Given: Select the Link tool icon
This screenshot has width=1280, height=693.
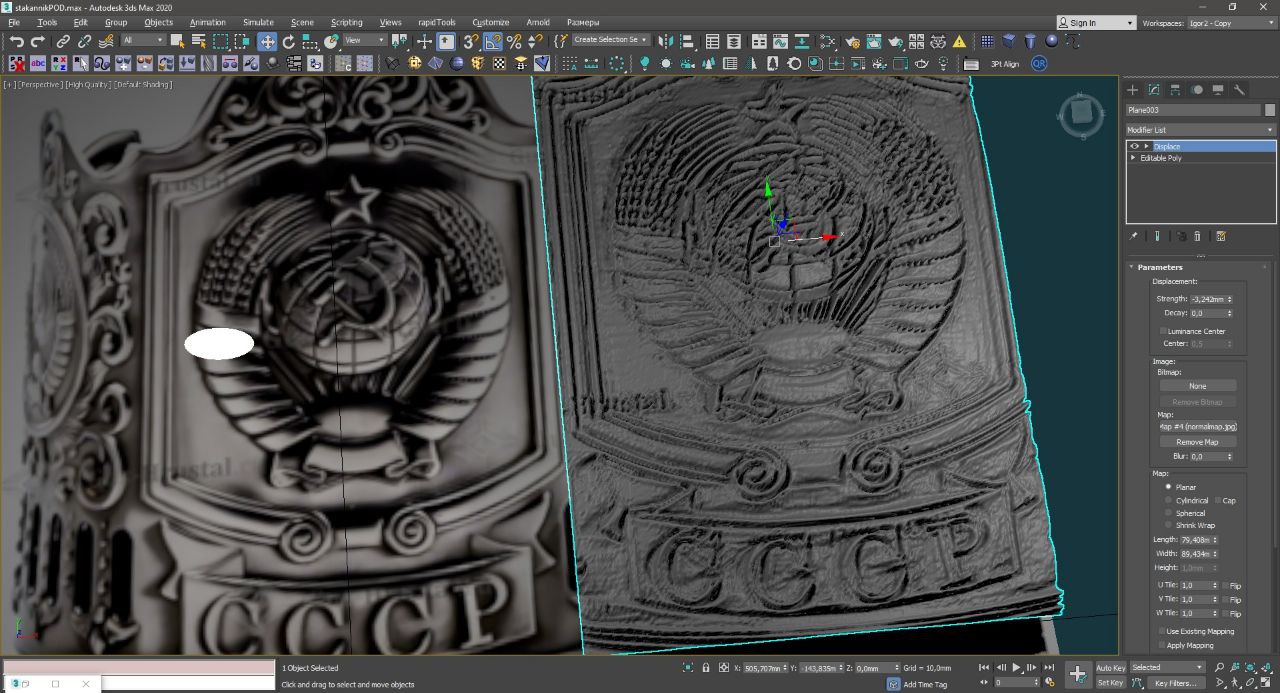Looking at the screenshot, I should point(63,41).
